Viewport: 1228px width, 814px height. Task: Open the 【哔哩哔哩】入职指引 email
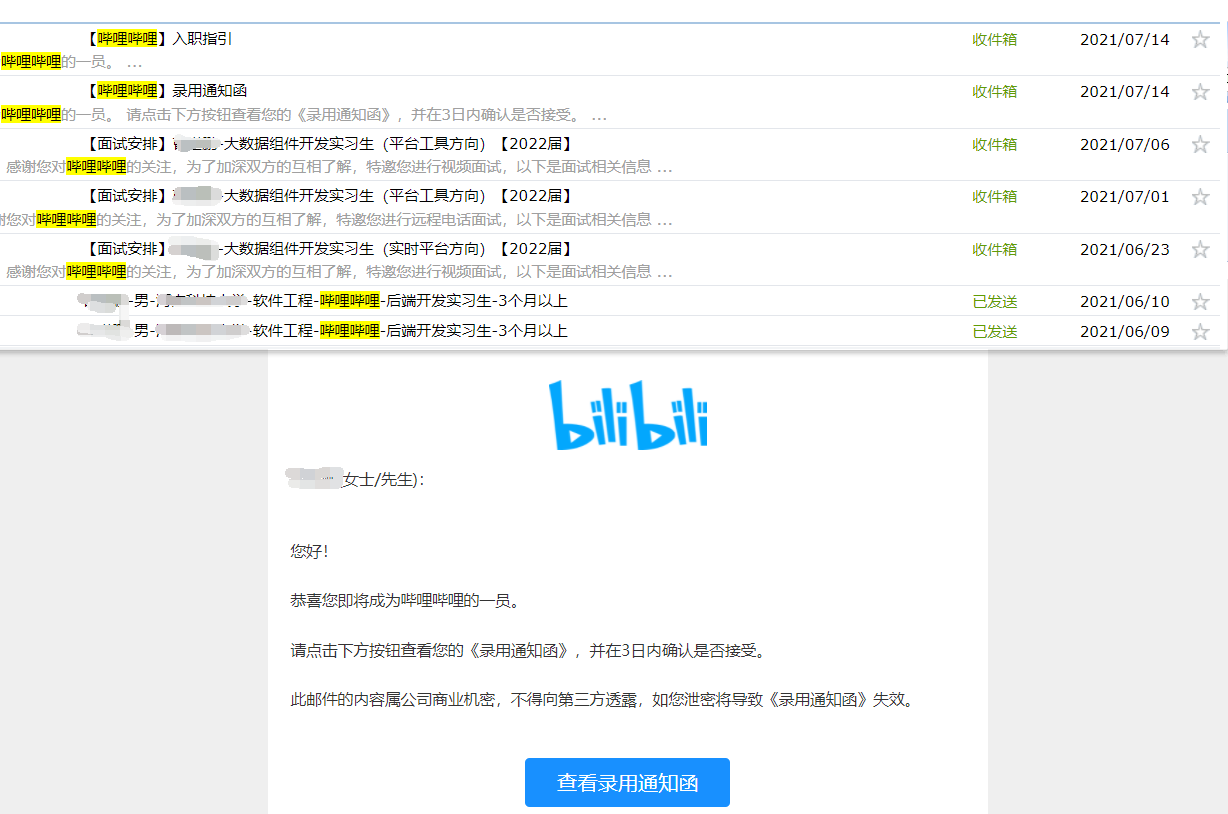click(160, 39)
